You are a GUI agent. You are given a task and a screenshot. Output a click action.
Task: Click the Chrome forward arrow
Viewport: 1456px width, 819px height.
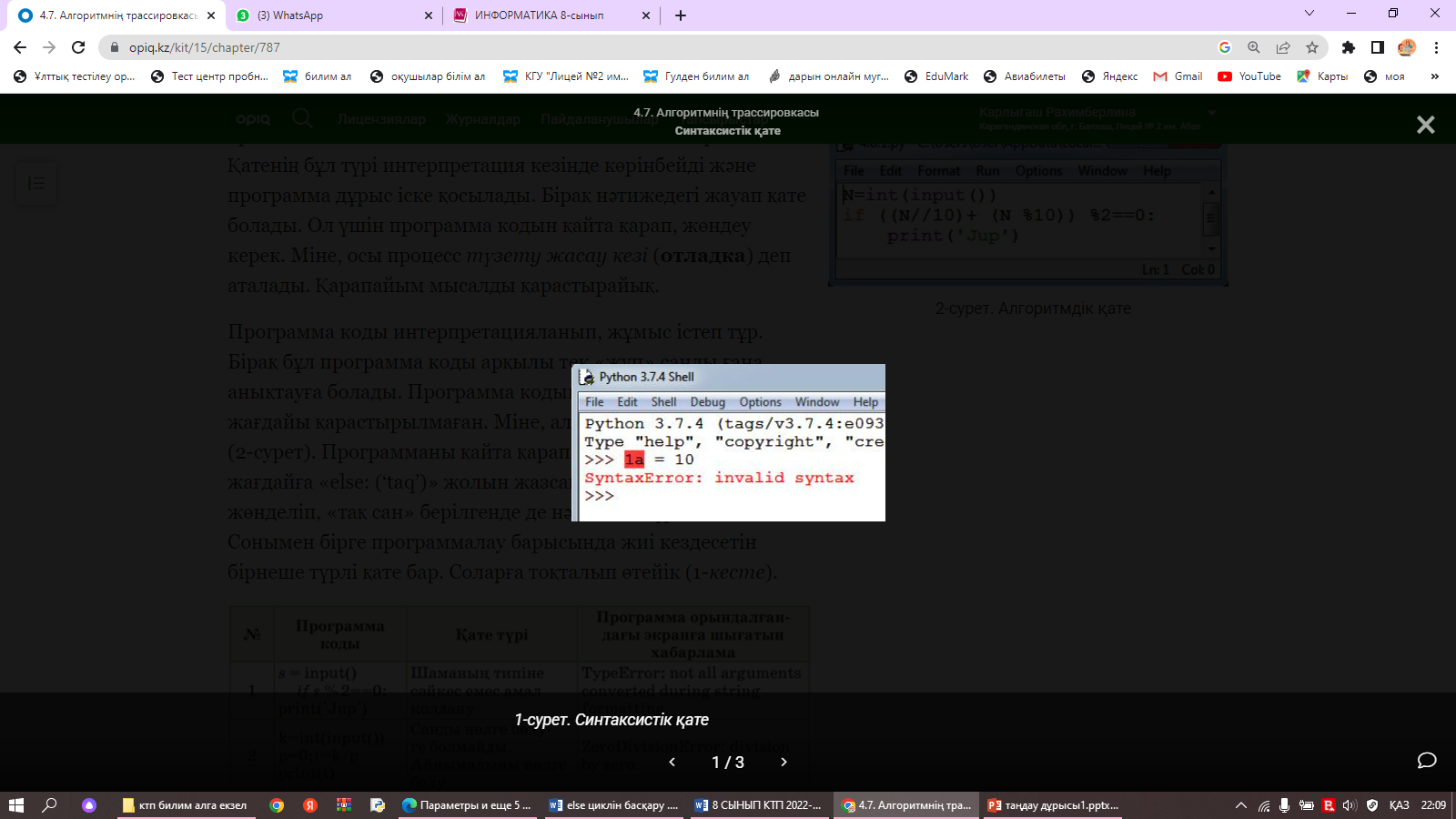tap(49, 47)
